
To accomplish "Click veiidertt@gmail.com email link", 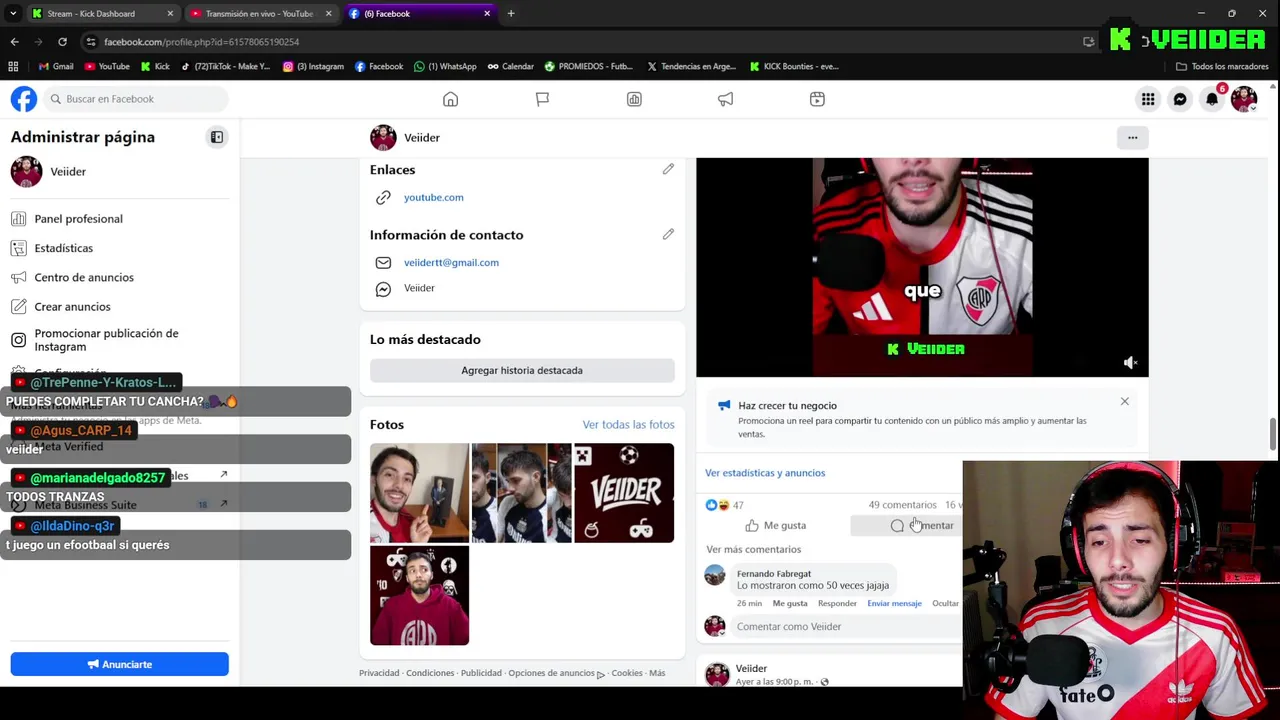I will [x=451, y=262].
